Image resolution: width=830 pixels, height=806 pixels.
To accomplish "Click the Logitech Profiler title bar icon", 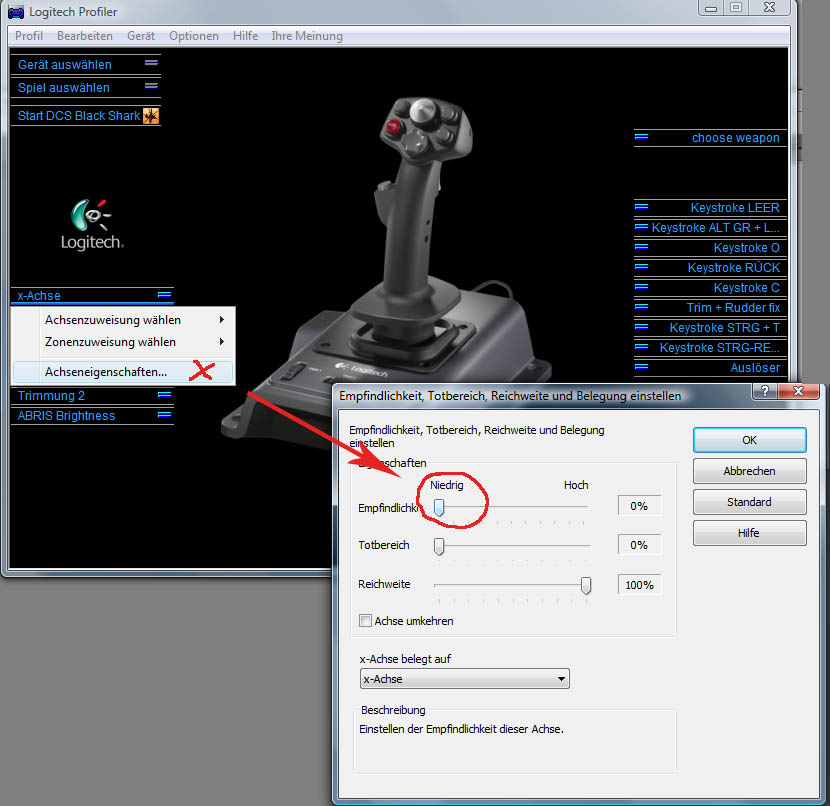I will (x=15, y=12).
